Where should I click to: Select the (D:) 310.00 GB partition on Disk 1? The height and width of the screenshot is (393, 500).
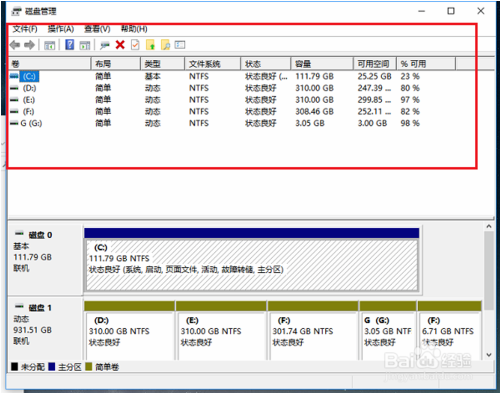point(130,335)
